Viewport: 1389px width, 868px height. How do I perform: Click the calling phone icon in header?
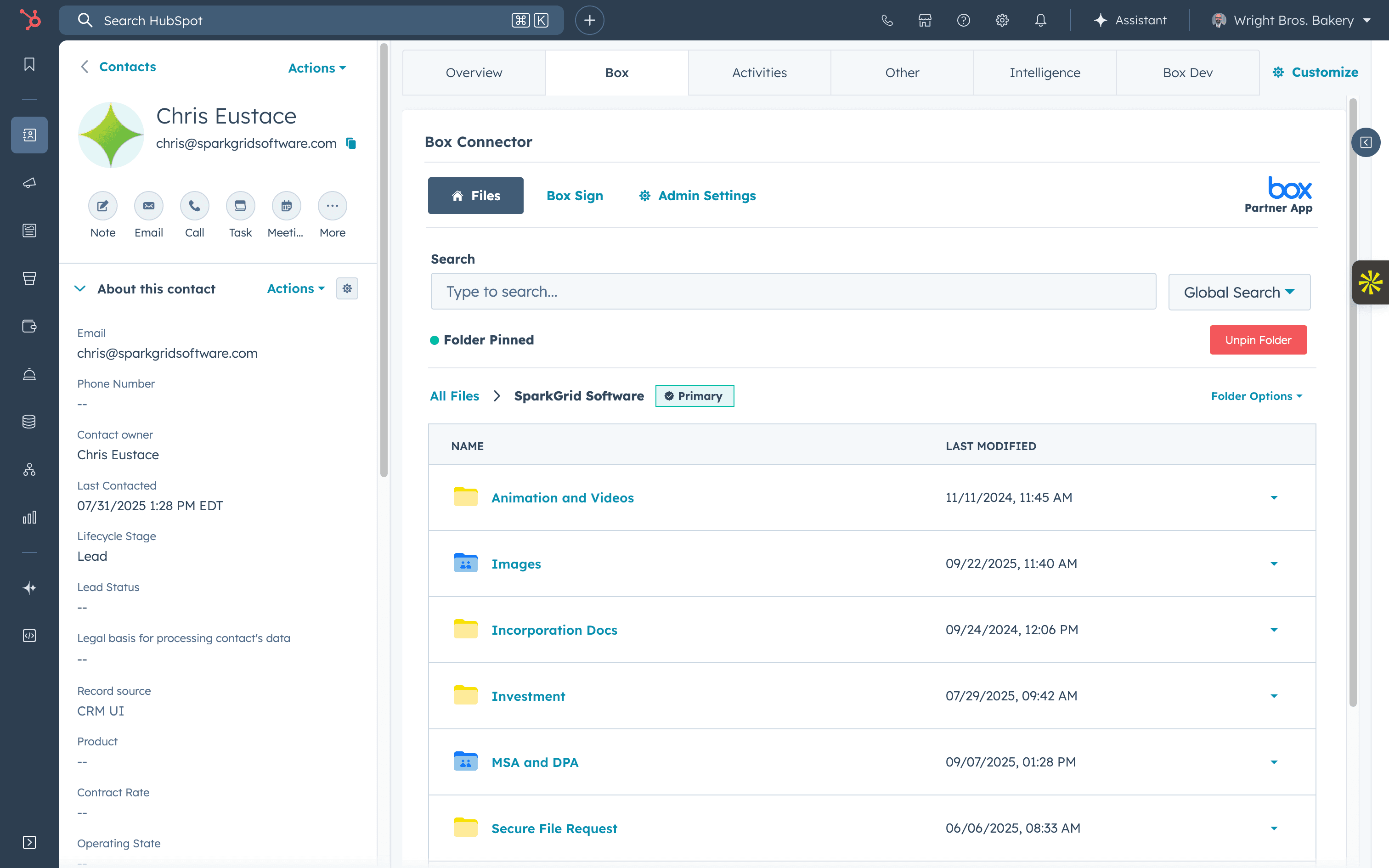(x=887, y=20)
